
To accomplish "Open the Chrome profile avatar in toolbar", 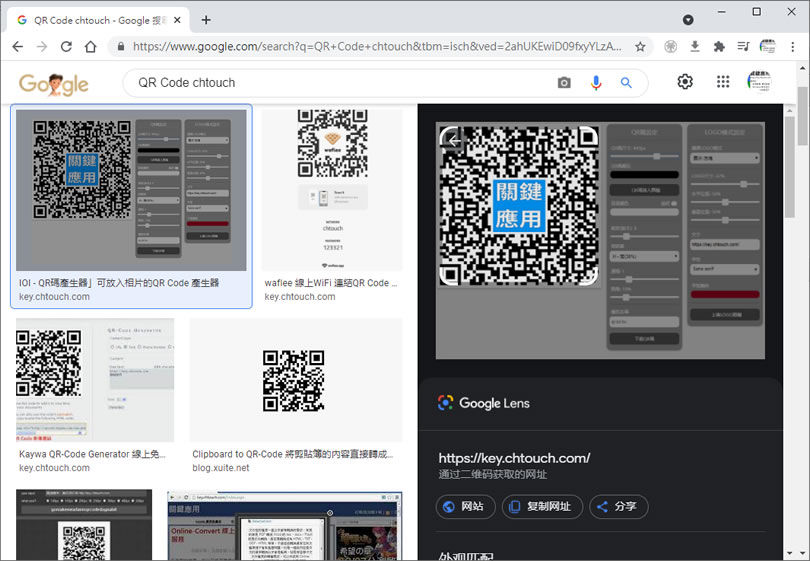I will (x=768, y=46).
